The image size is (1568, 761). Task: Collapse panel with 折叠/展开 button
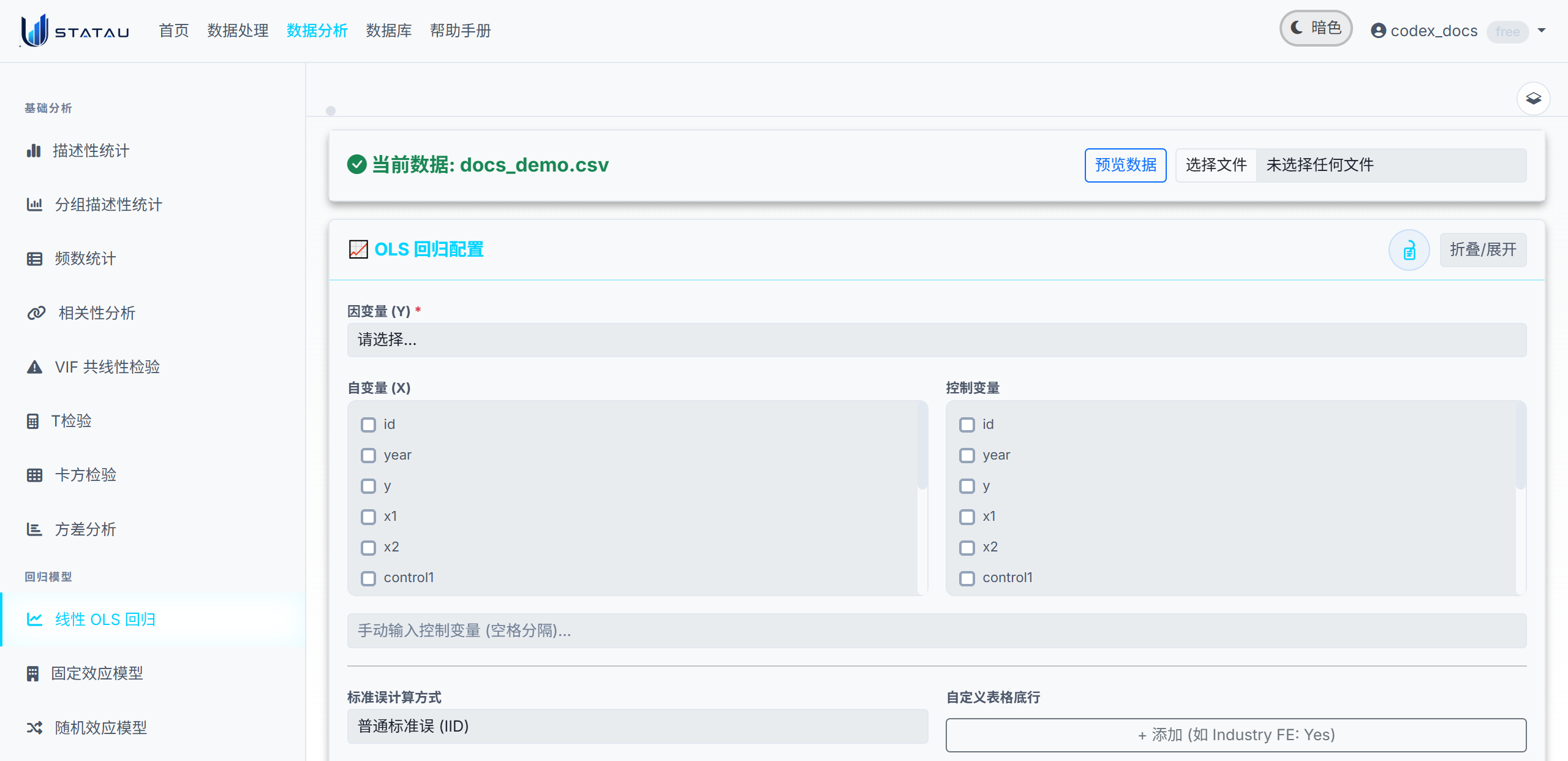[1483, 250]
